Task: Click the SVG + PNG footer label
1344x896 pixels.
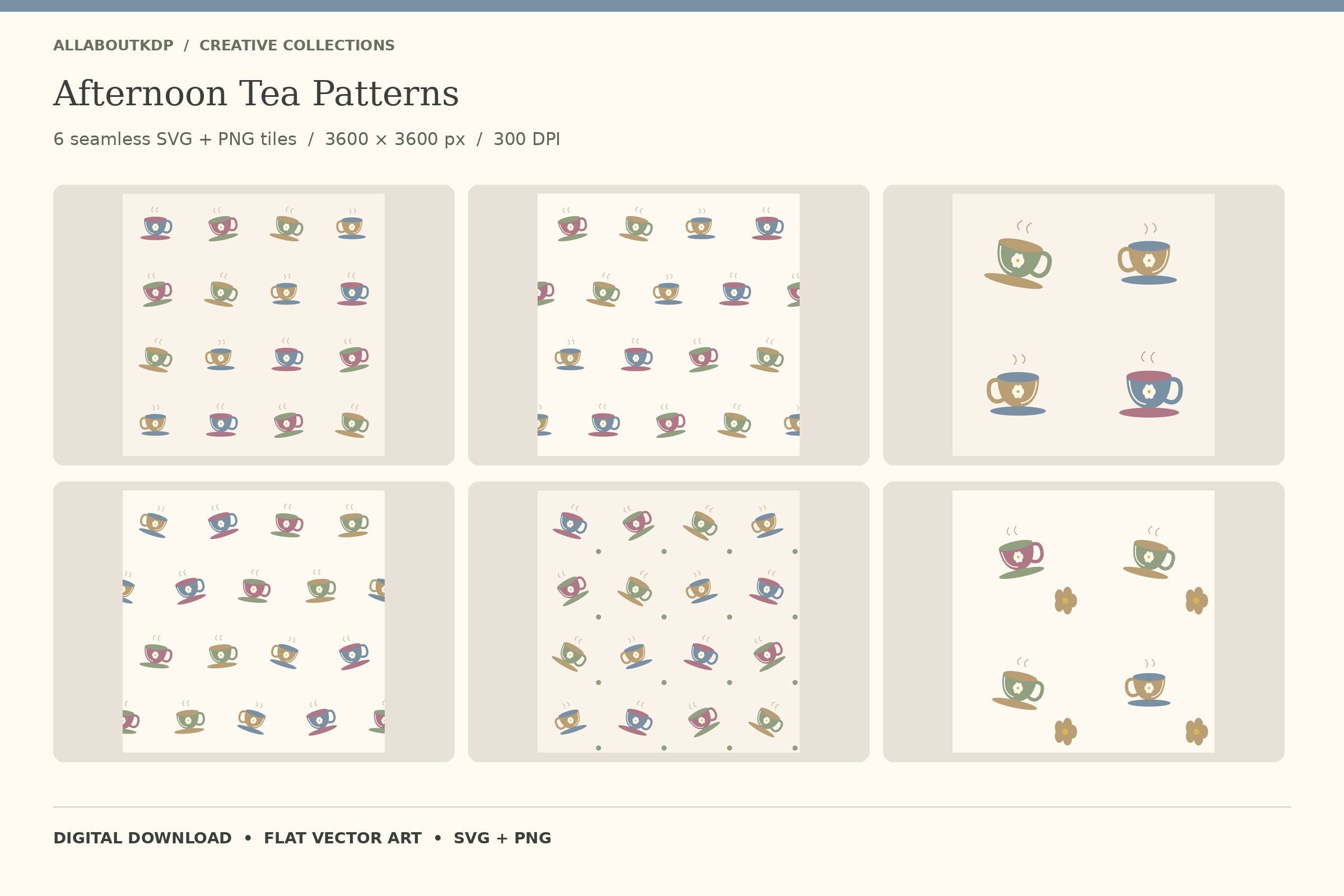Action: [502, 838]
